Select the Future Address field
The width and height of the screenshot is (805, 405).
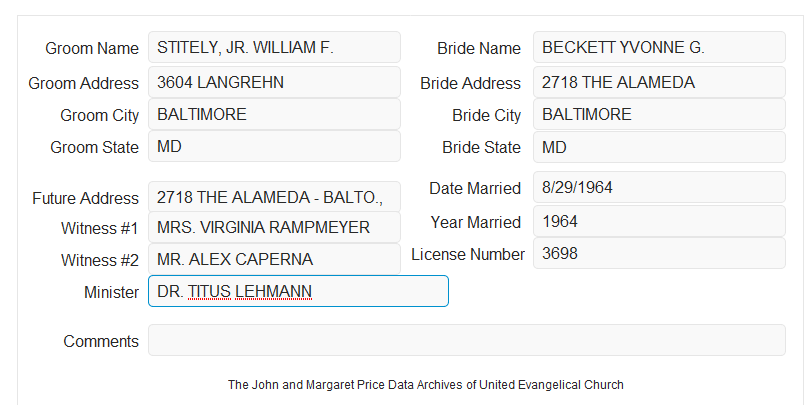coord(274,197)
